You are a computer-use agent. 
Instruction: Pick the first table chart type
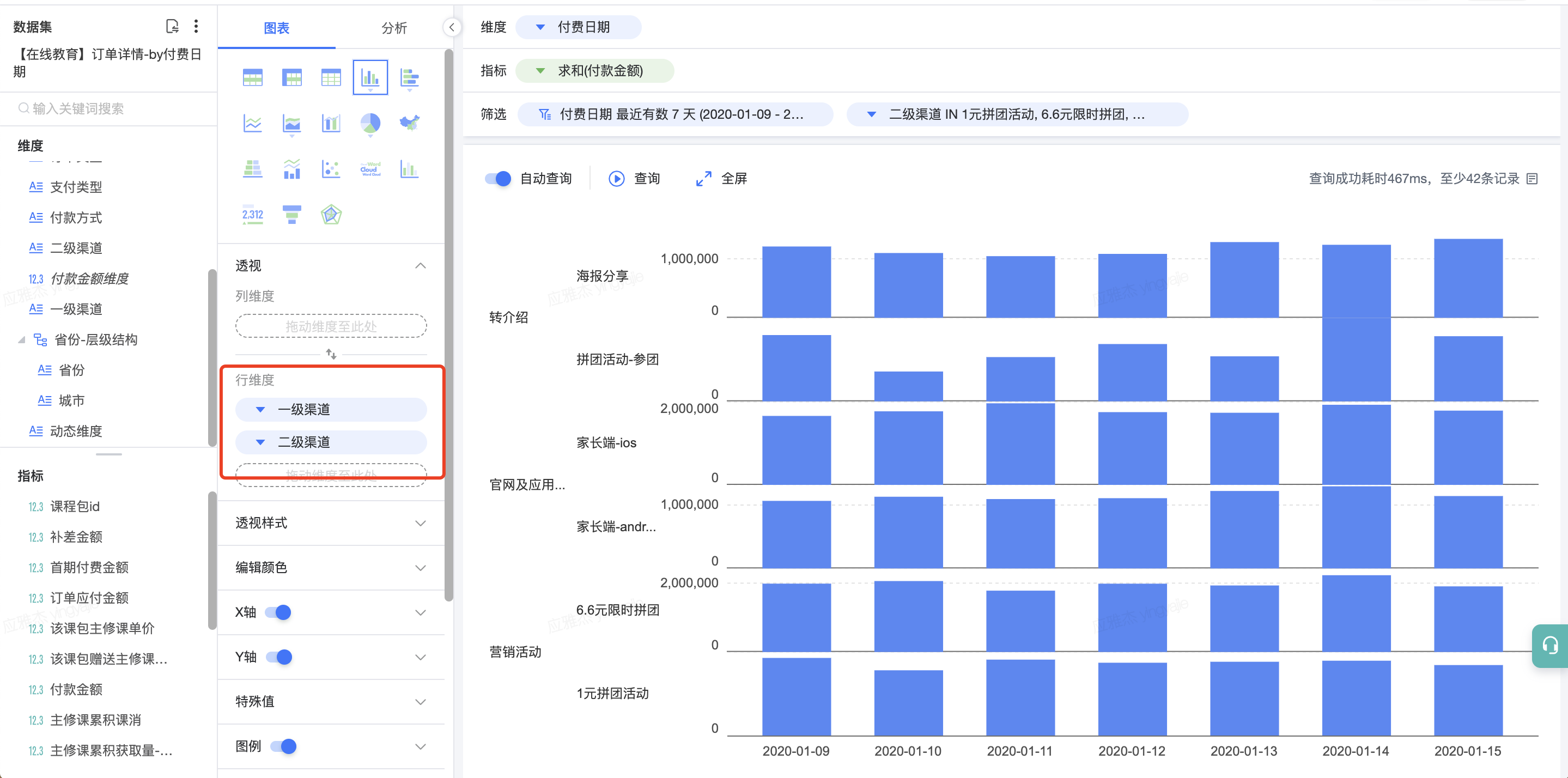[x=252, y=78]
